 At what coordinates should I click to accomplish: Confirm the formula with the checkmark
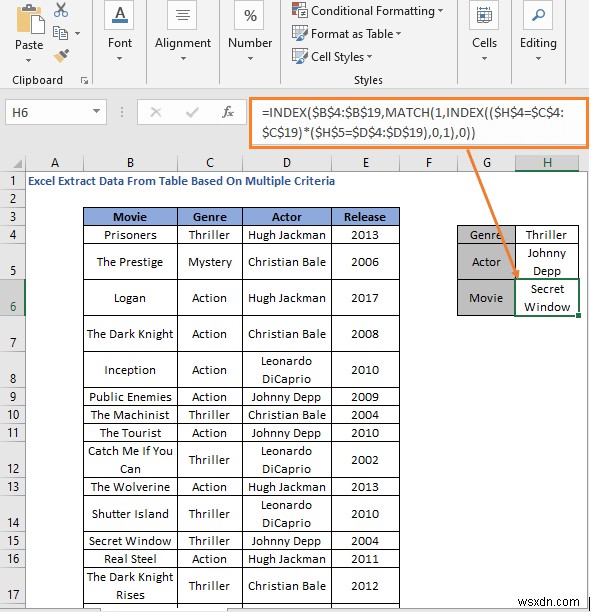tap(192, 112)
